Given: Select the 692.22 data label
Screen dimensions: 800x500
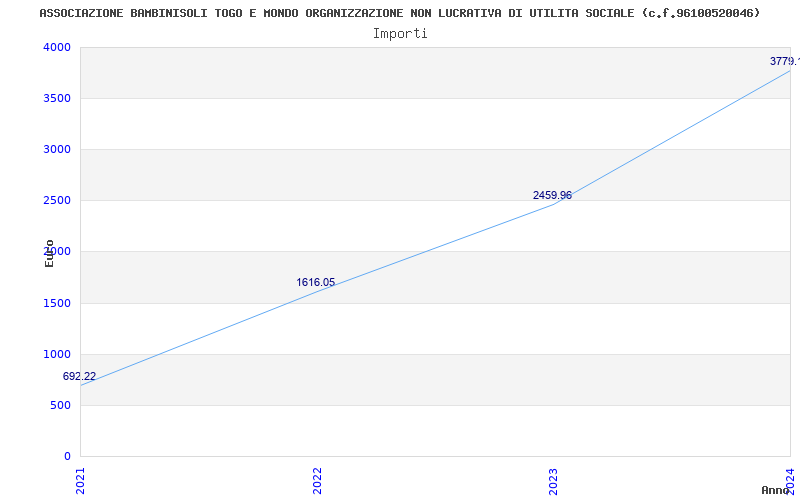Looking at the screenshot, I should pos(79,377).
